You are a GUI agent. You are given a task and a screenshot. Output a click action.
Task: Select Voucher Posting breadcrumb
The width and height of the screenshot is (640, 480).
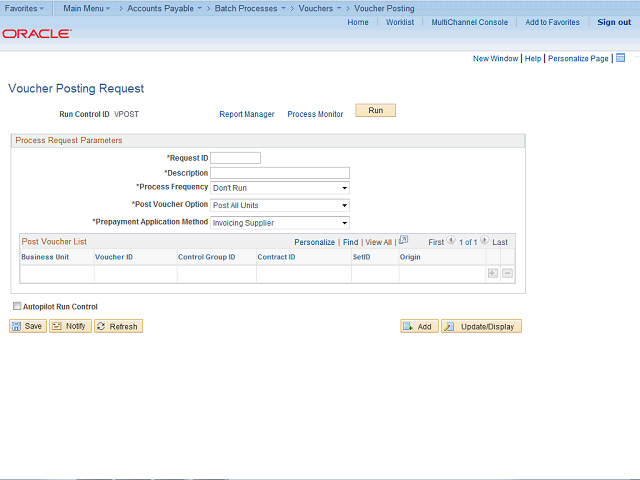(x=384, y=8)
